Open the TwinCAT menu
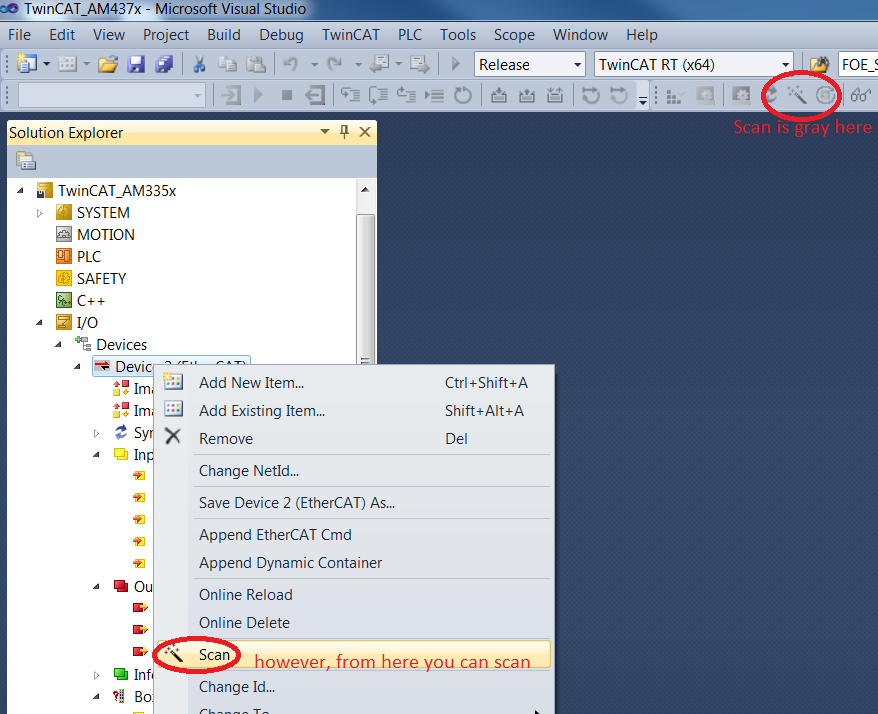The height and width of the screenshot is (714, 878). [x=351, y=35]
